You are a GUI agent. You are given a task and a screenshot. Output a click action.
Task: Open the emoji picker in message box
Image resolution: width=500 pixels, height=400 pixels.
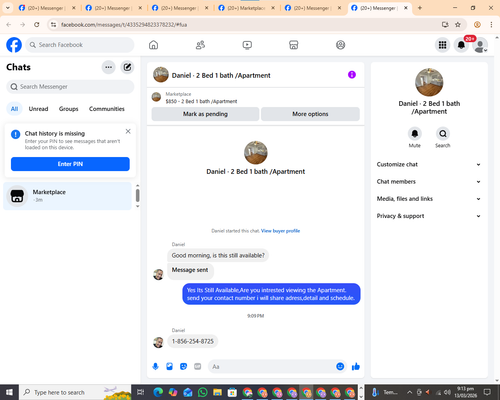coord(340,367)
